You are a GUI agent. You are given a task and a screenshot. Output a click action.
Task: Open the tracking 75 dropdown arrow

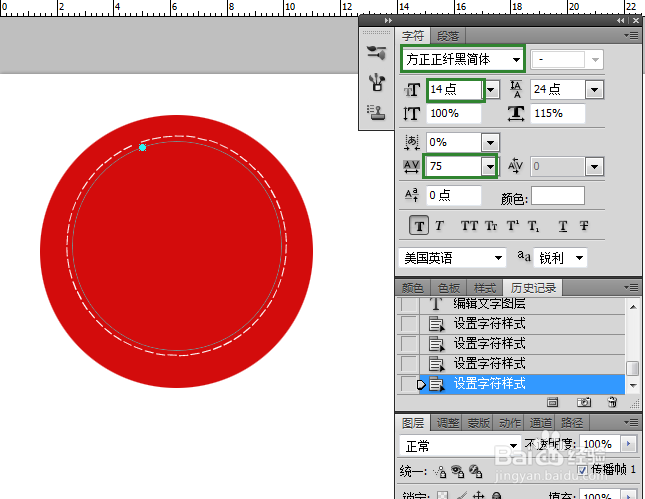tap(490, 166)
